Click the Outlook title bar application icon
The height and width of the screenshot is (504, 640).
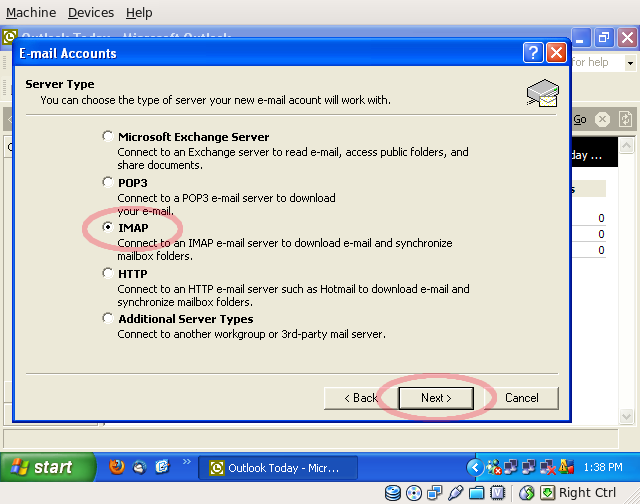pos(9,37)
